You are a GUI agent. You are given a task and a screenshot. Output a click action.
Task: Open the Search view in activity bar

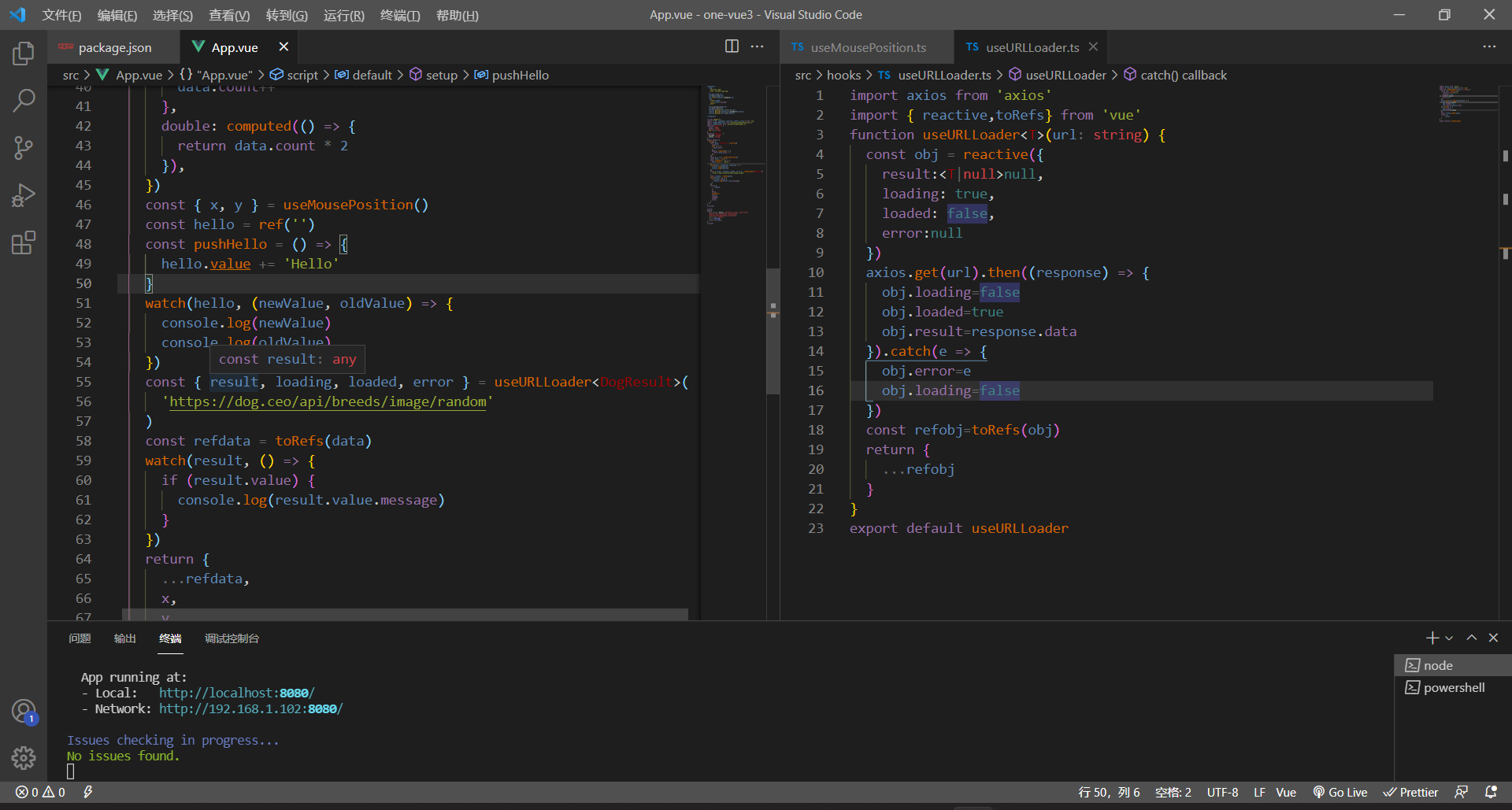point(24,101)
